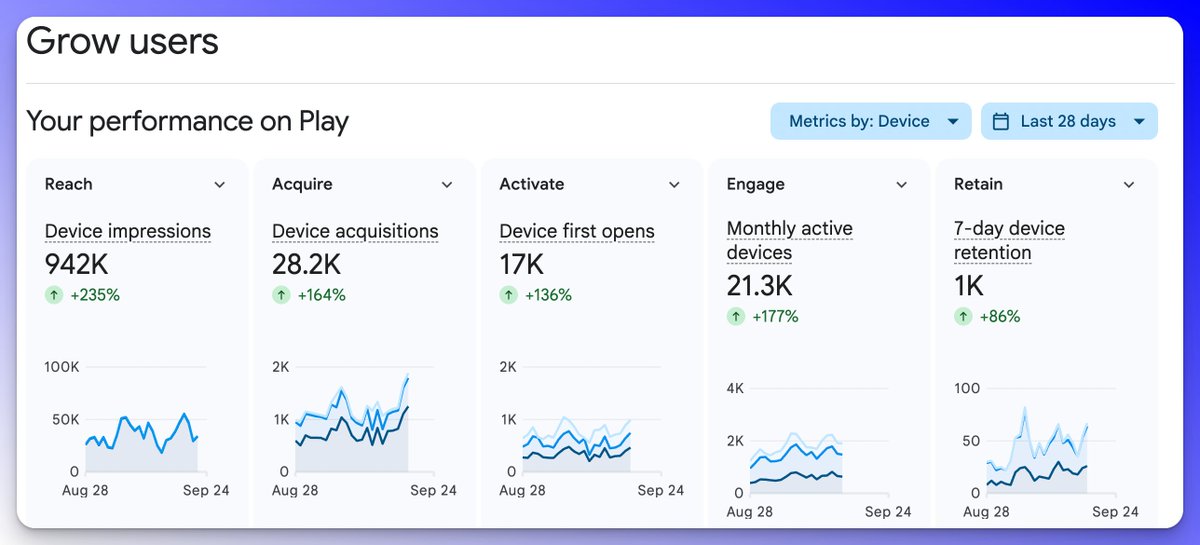
Task: Click the 4K axis label in Engage chart
Action: (x=735, y=388)
